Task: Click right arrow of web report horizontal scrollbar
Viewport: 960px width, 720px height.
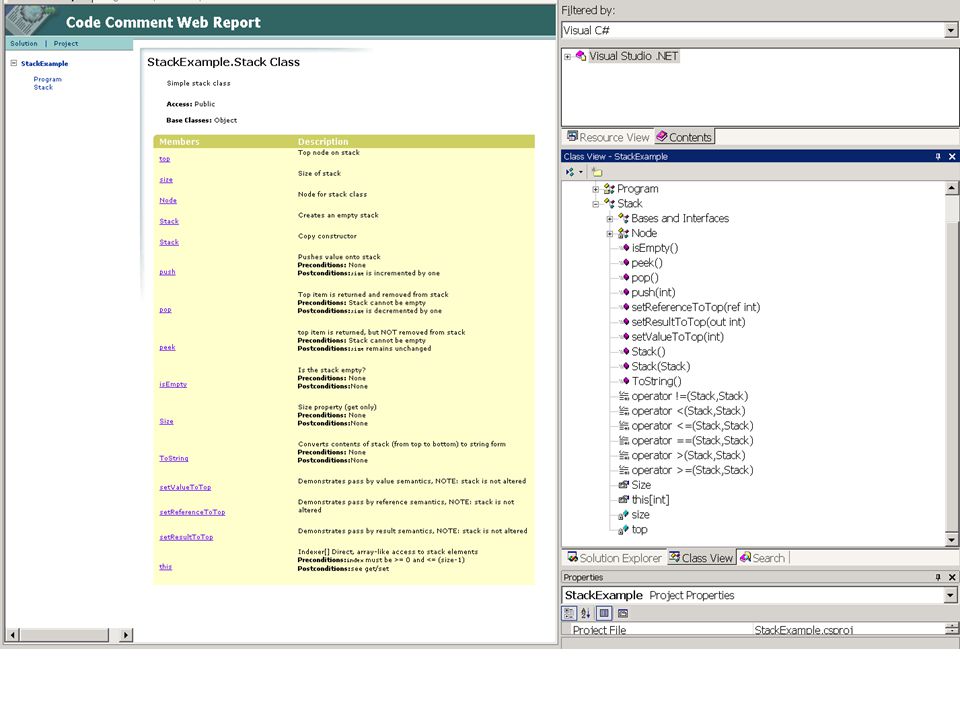Action: [126, 635]
